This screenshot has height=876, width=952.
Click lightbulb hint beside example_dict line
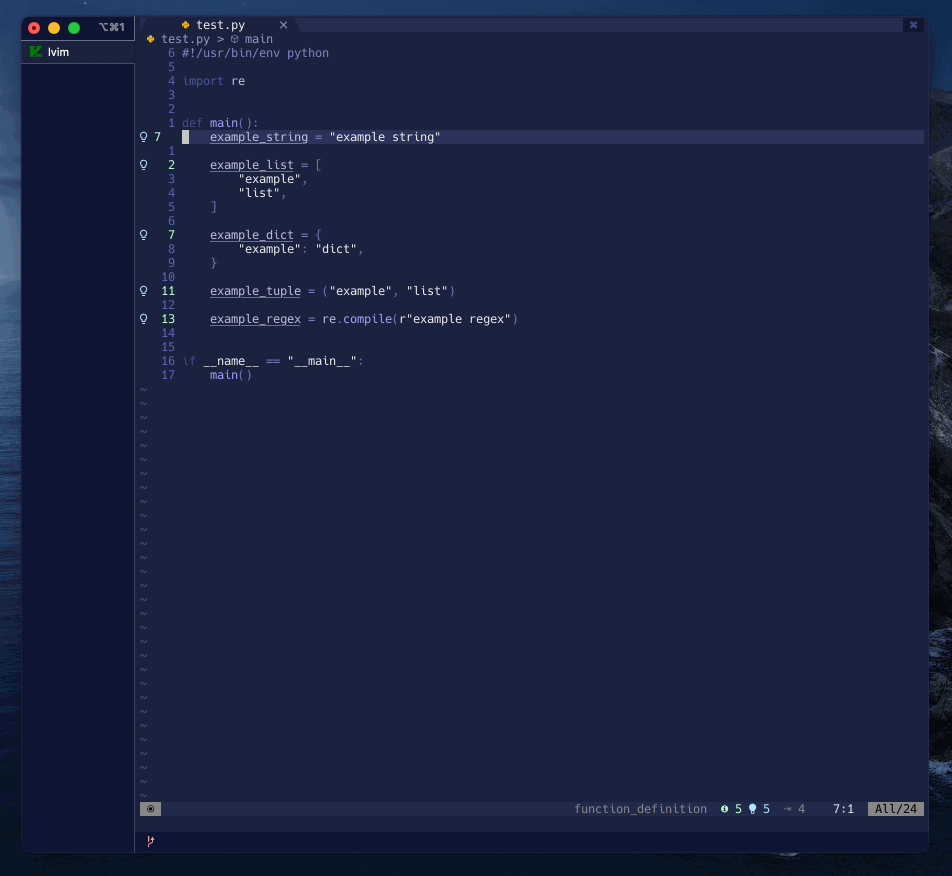144,235
